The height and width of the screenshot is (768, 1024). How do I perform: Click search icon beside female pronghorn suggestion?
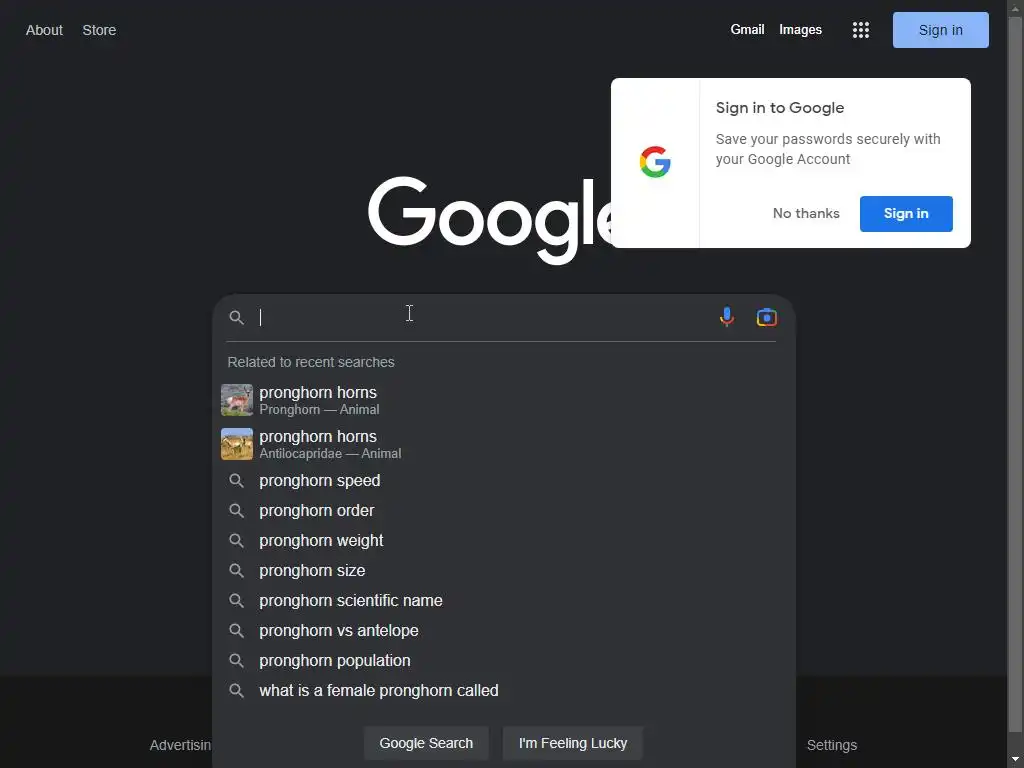coord(236,691)
